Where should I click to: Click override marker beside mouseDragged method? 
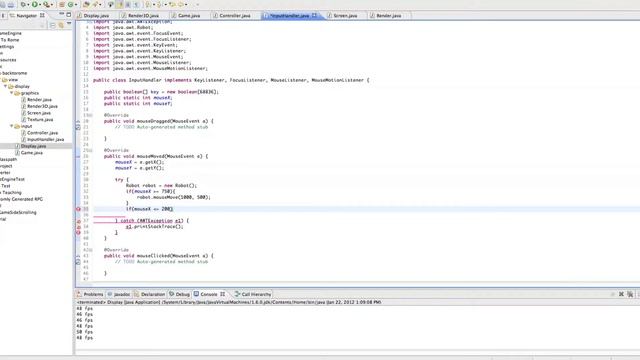(x=78, y=121)
